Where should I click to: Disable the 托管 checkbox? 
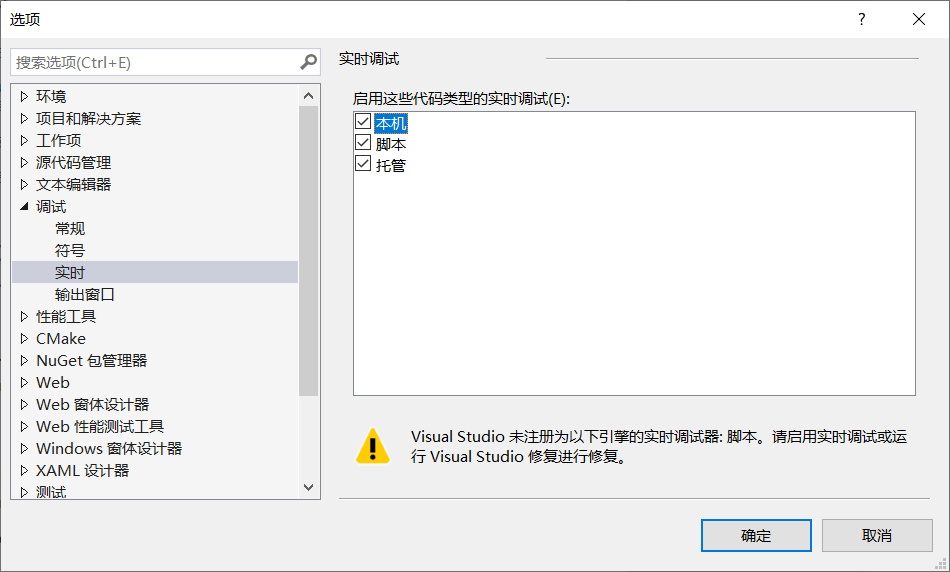[363, 164]
